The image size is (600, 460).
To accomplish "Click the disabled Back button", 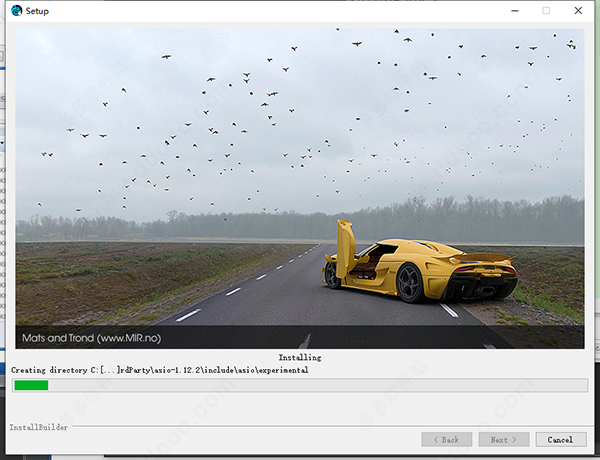I will [x=447, y=440].
